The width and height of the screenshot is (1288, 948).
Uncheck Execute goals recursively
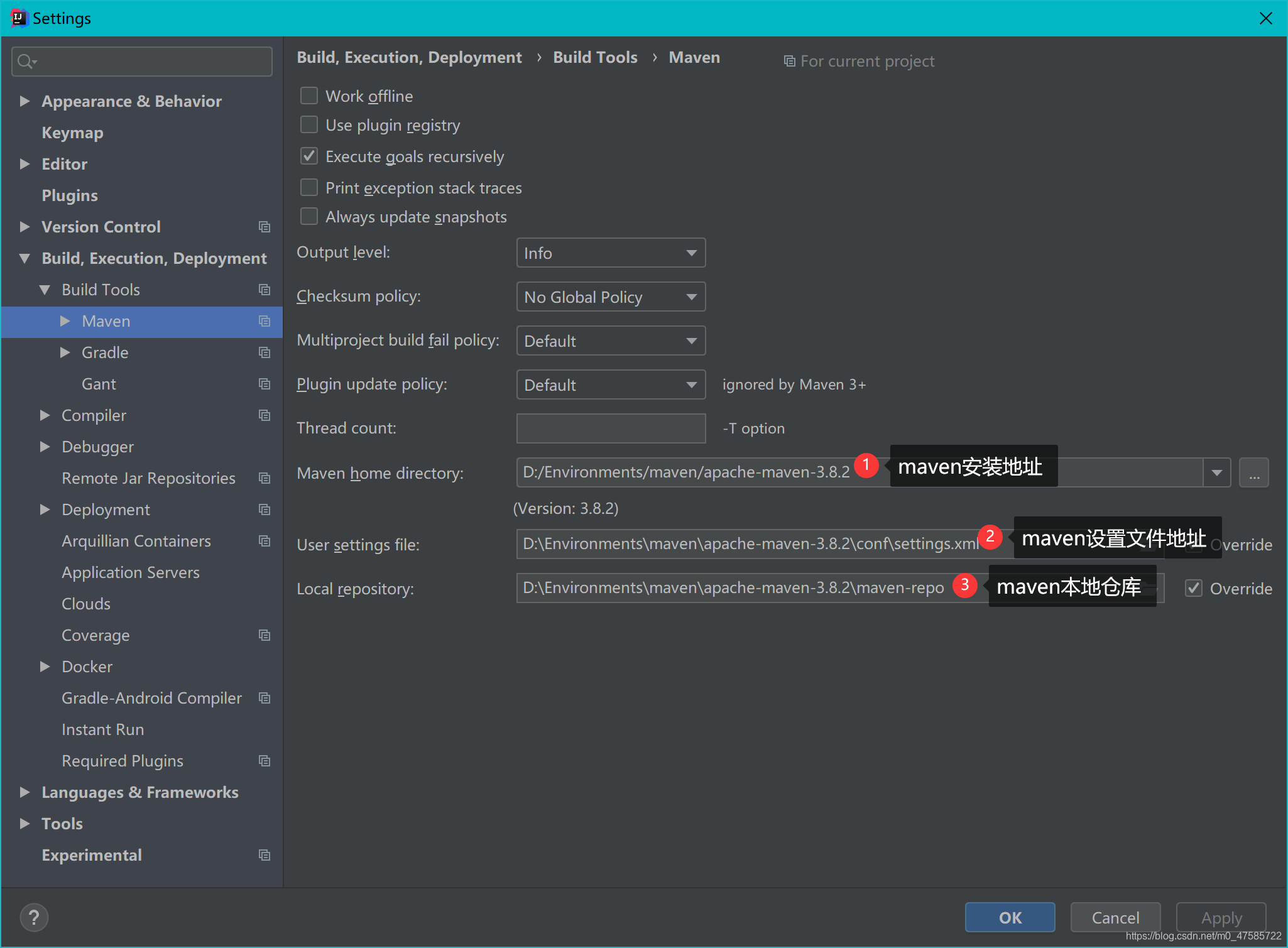(x=309, y=156)
